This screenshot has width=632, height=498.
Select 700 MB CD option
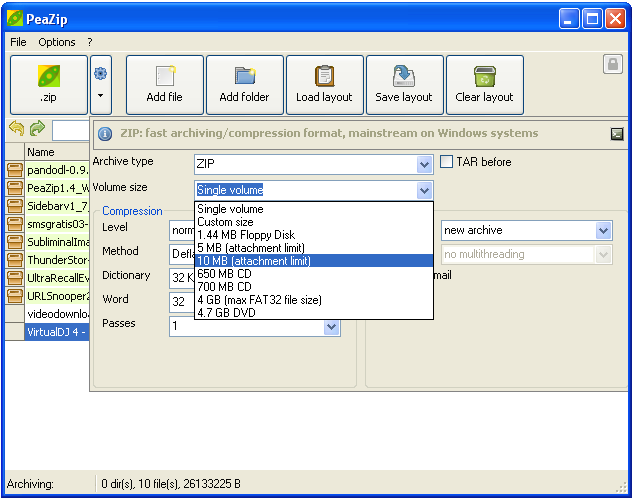point(314,286)
